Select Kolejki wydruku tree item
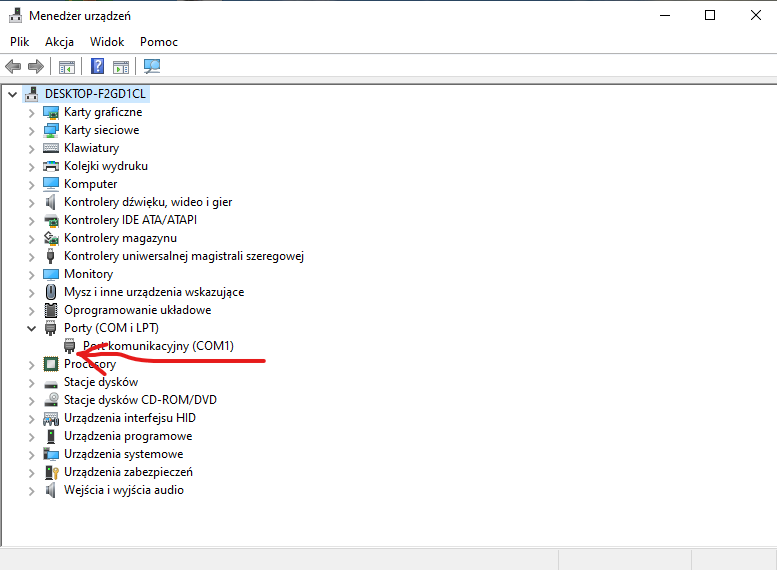777x570 pixels. click(x=105, y=166)
